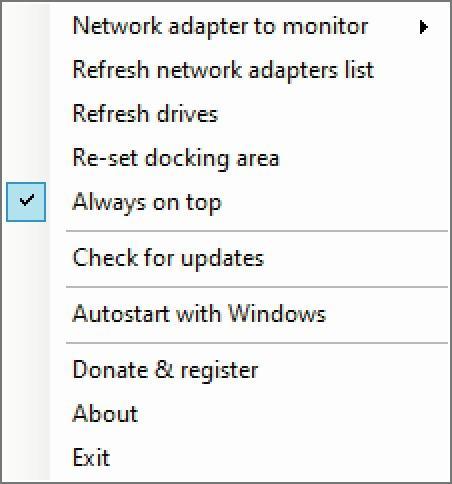
Task: Choose the Refresh drives entry
Action: (x=225, y=114)
